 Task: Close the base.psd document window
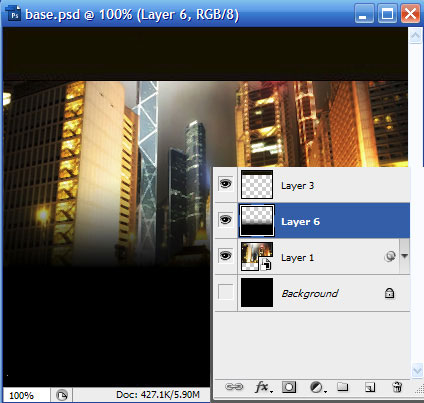point(410,14)
